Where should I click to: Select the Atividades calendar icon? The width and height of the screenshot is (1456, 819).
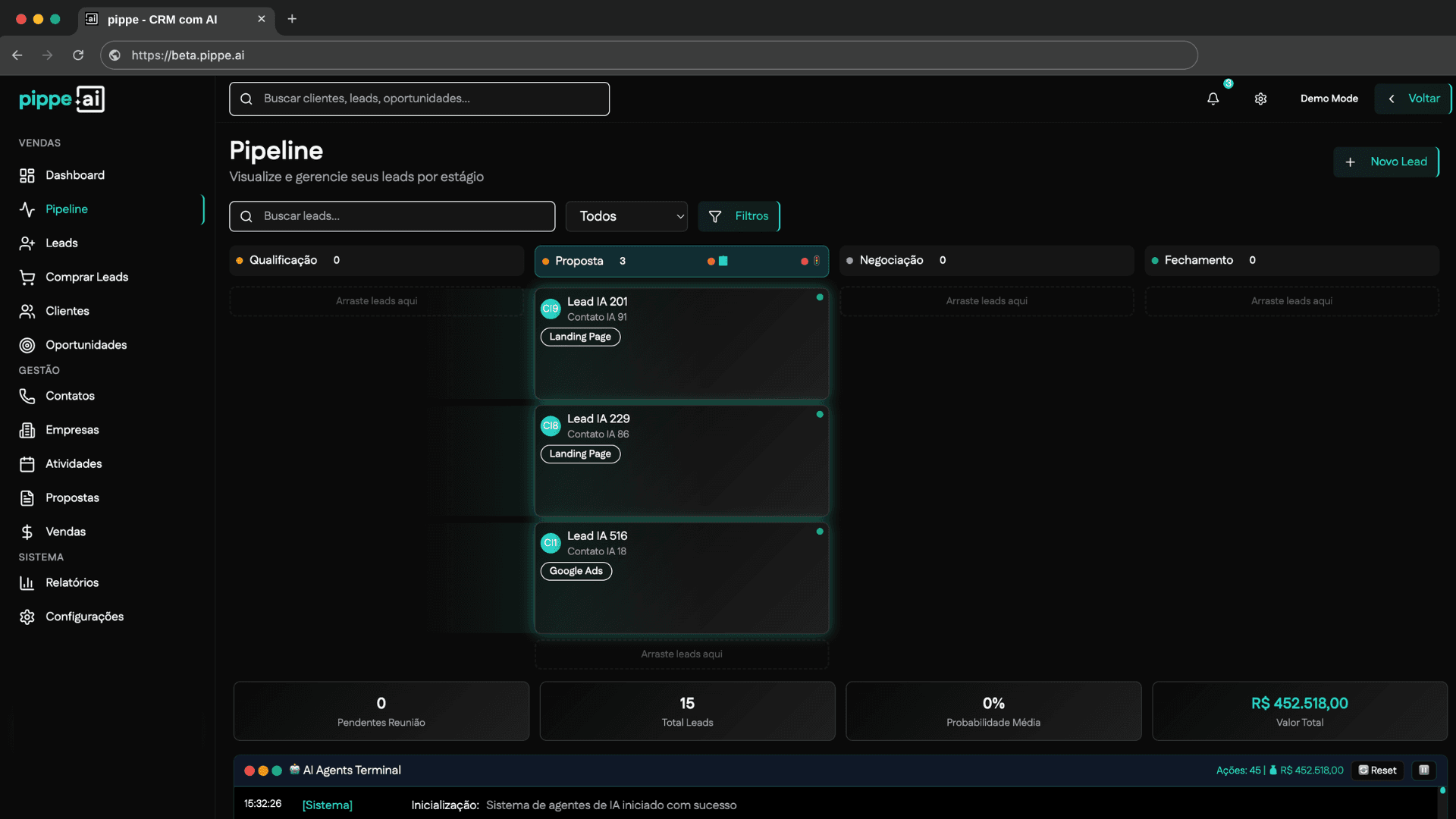27,463
